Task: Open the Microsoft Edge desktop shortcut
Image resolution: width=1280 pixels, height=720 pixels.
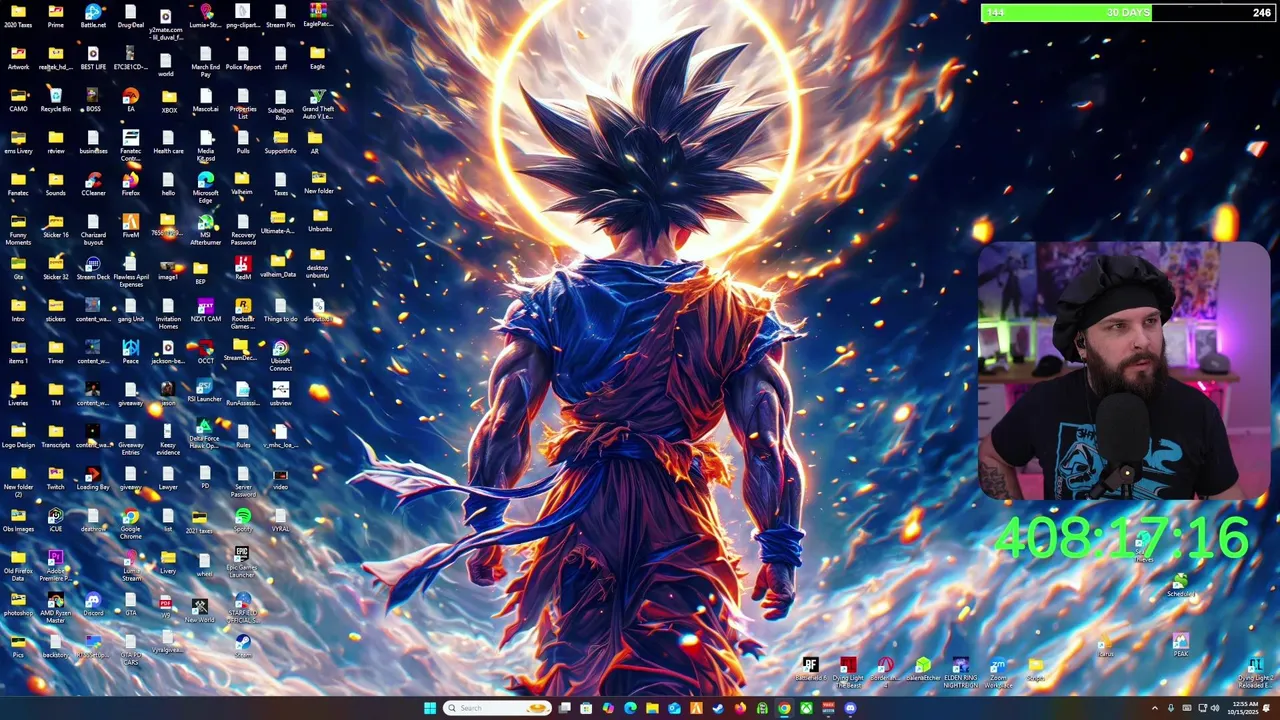Action: point(206,185)
